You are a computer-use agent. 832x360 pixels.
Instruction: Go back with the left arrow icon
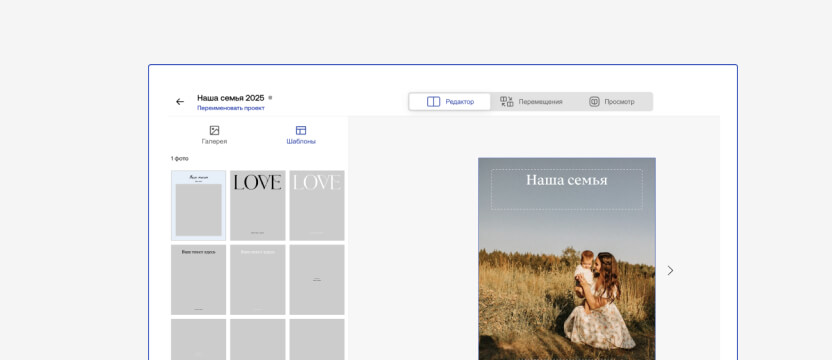tap(180, 101)
